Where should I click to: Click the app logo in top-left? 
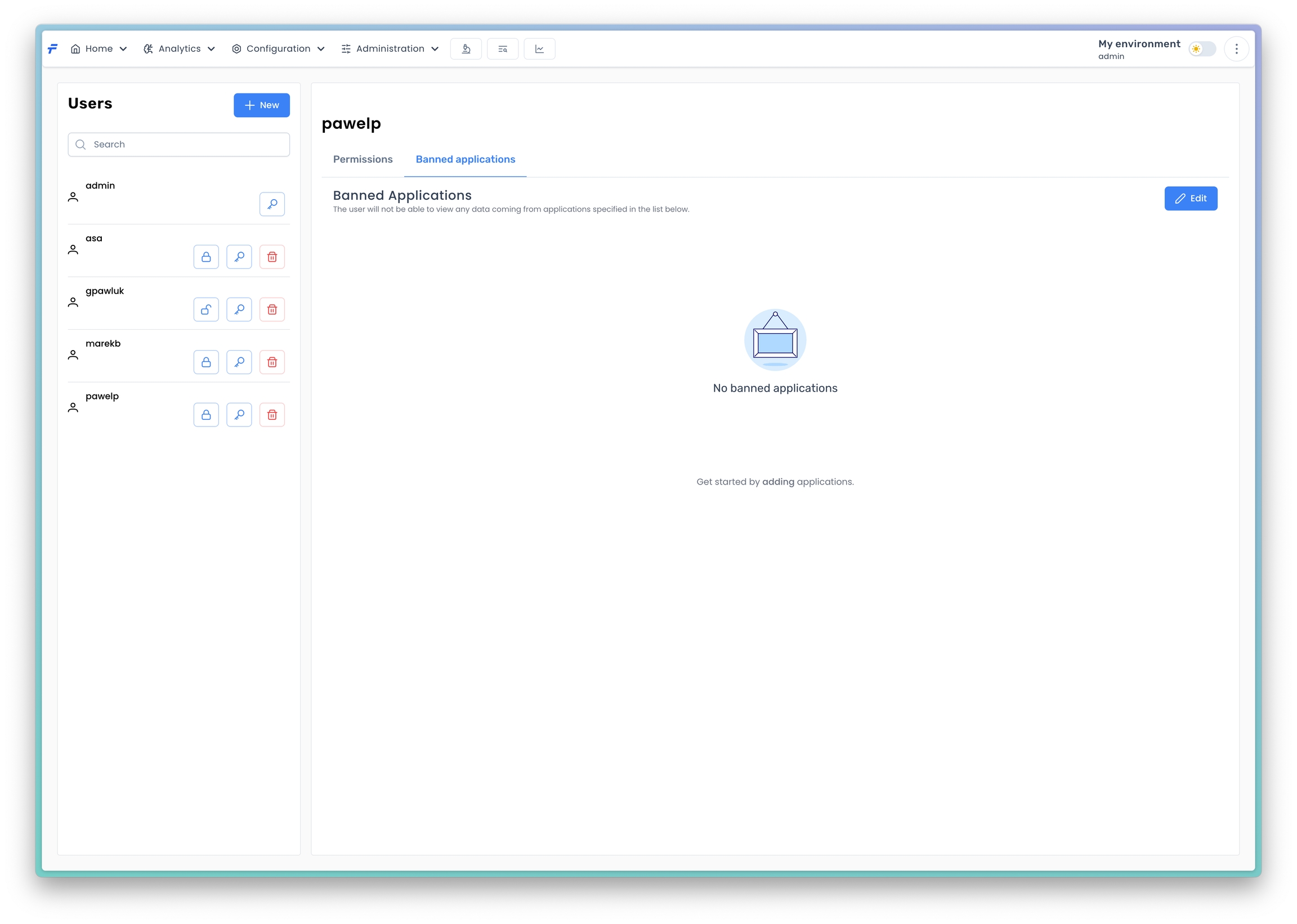tap(53, 49)
